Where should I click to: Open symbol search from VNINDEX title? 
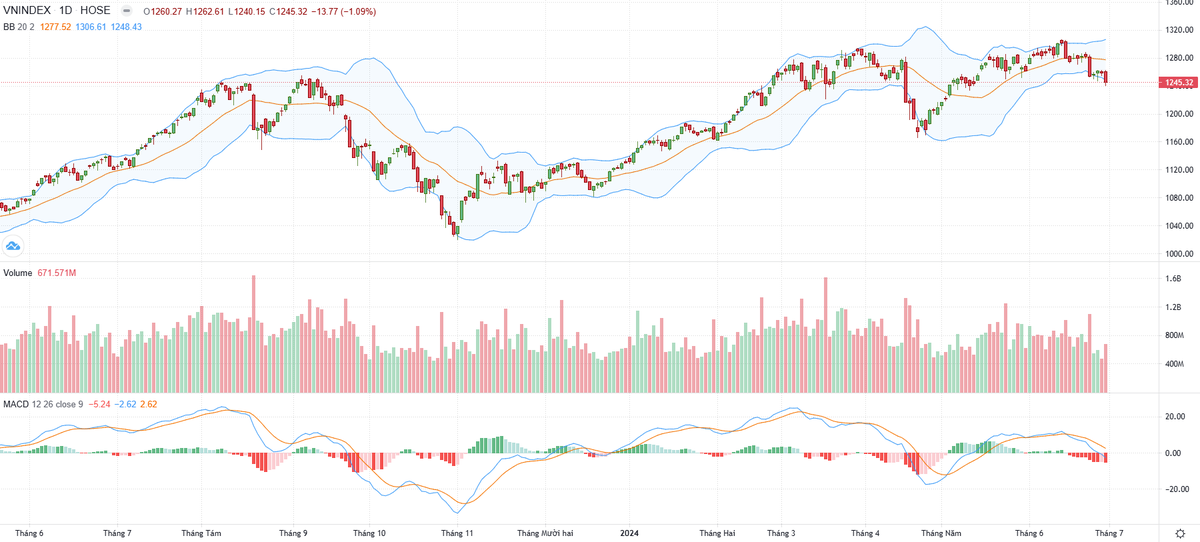tap(27, 11)
